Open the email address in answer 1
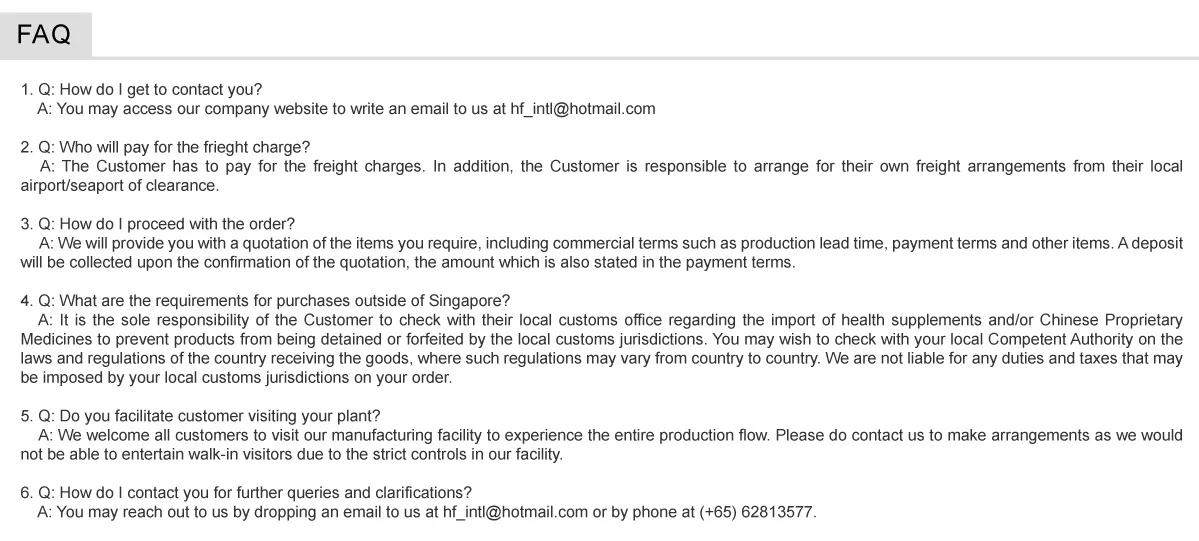The width and height of the screenshot is (1199, 541). (583, 108)
